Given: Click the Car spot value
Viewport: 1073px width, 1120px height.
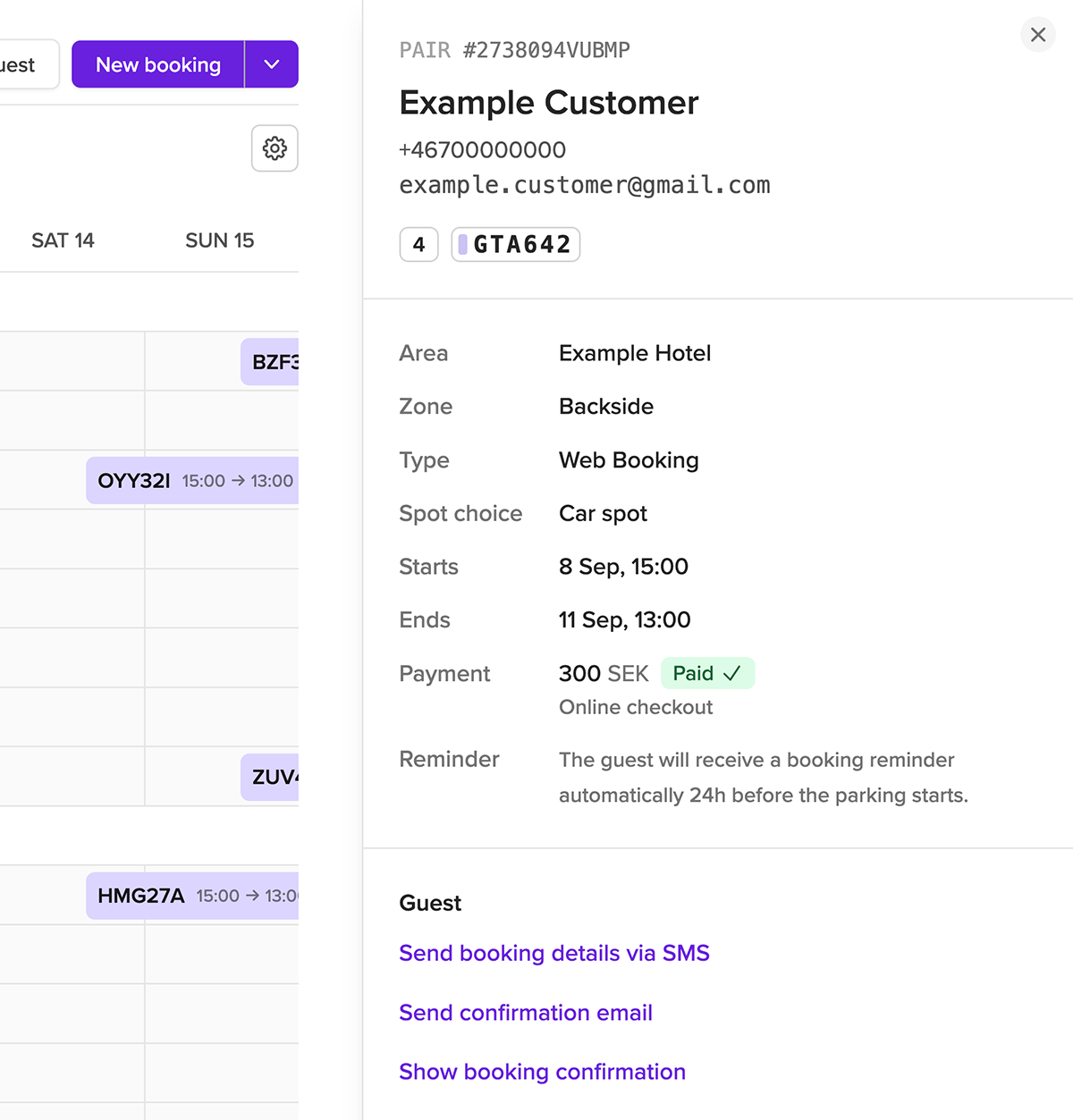Looking at the screenshot, I should pos(603,514).
